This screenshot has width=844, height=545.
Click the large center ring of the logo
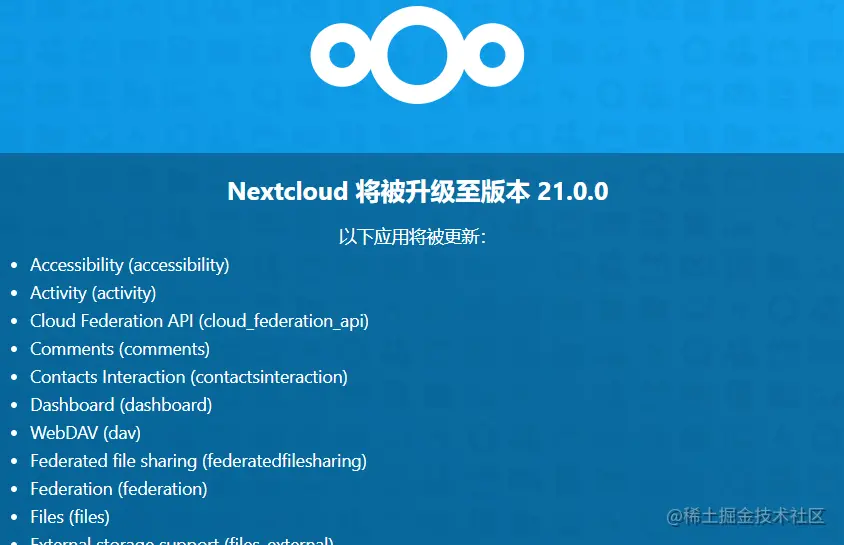[417, 55]
